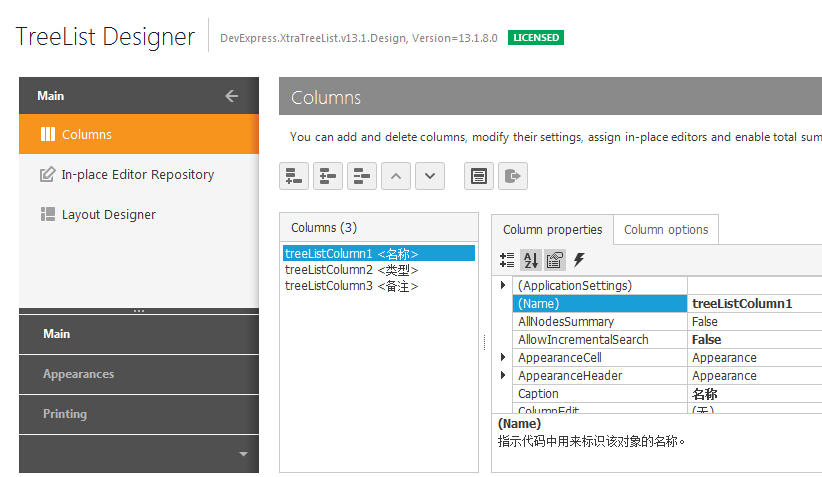Select treeListColumn1 in the columns list
The height and width of the screenshot is (477, 822).
pyautogui.click(x=378, y=254)
